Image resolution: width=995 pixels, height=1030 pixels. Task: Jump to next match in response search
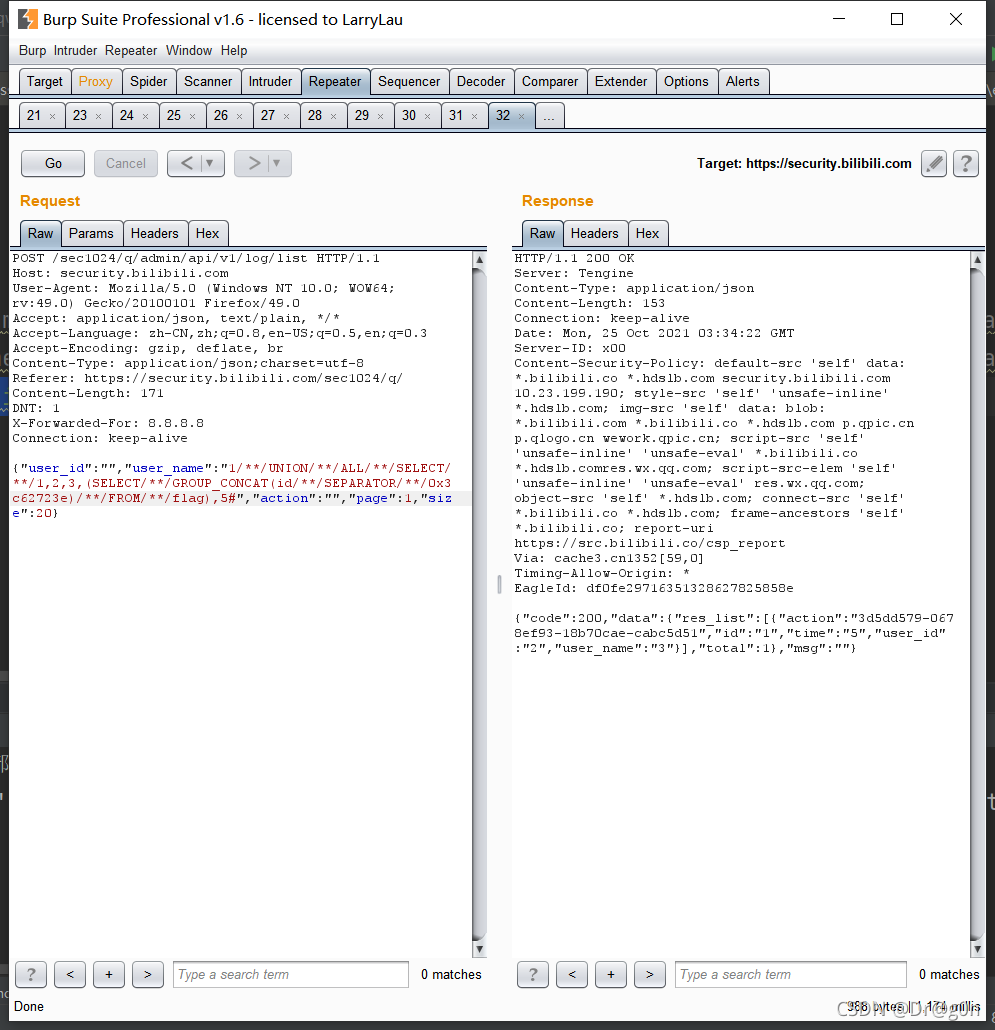pyautogui.click(x=650, y=974)
